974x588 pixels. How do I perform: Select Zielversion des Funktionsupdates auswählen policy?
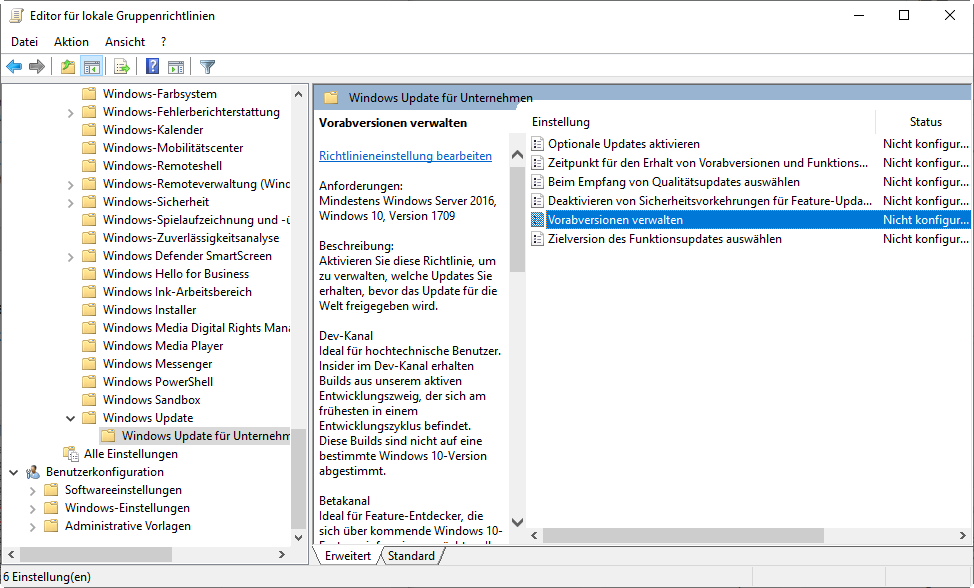pyautogui.click(x=664, y=239)
